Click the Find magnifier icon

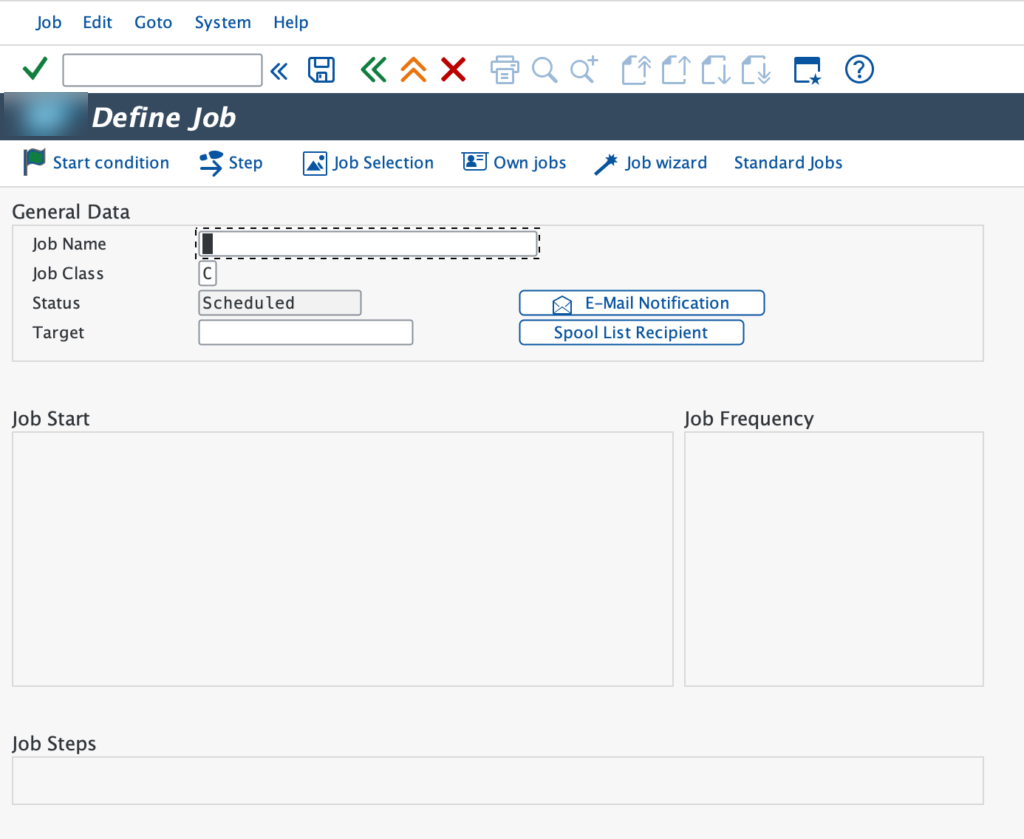pos(544,70)
